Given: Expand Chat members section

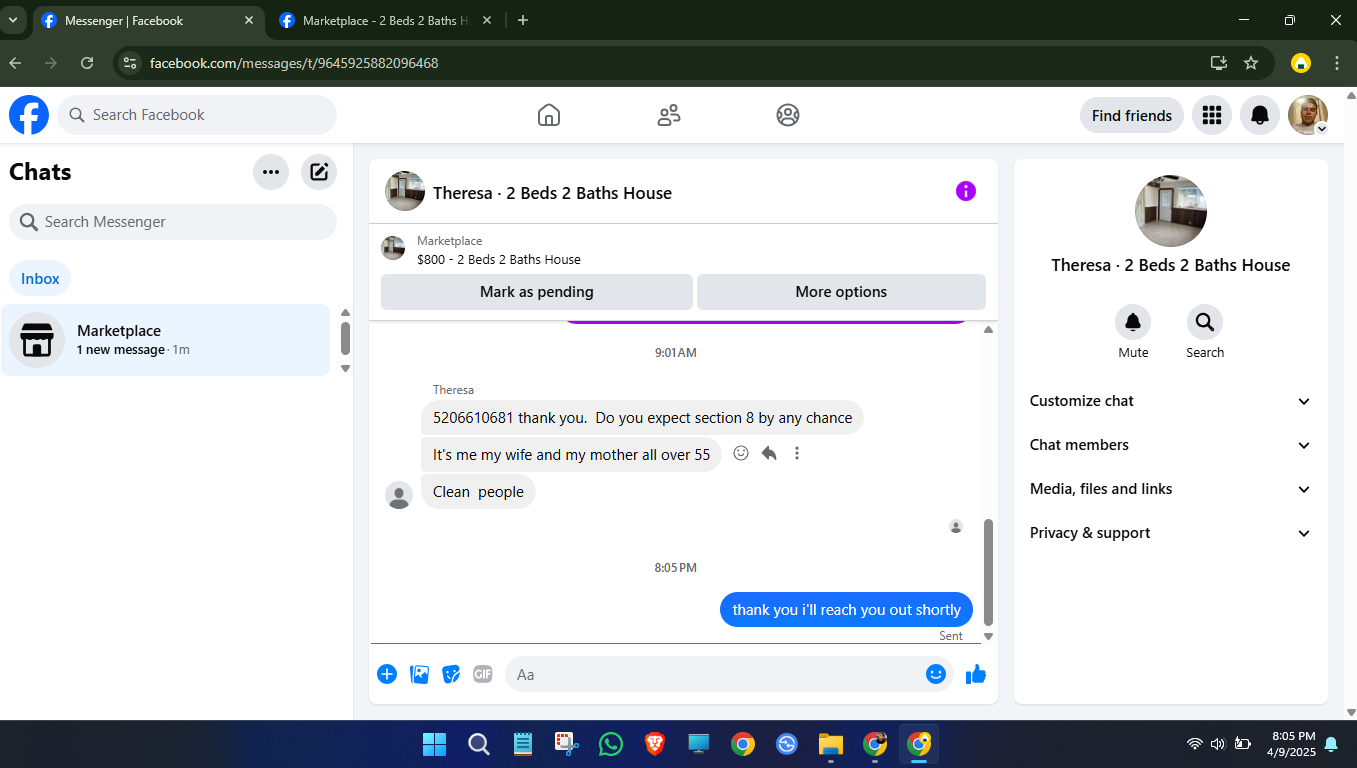Looking at the screenshot, I should pos(1170,445).
